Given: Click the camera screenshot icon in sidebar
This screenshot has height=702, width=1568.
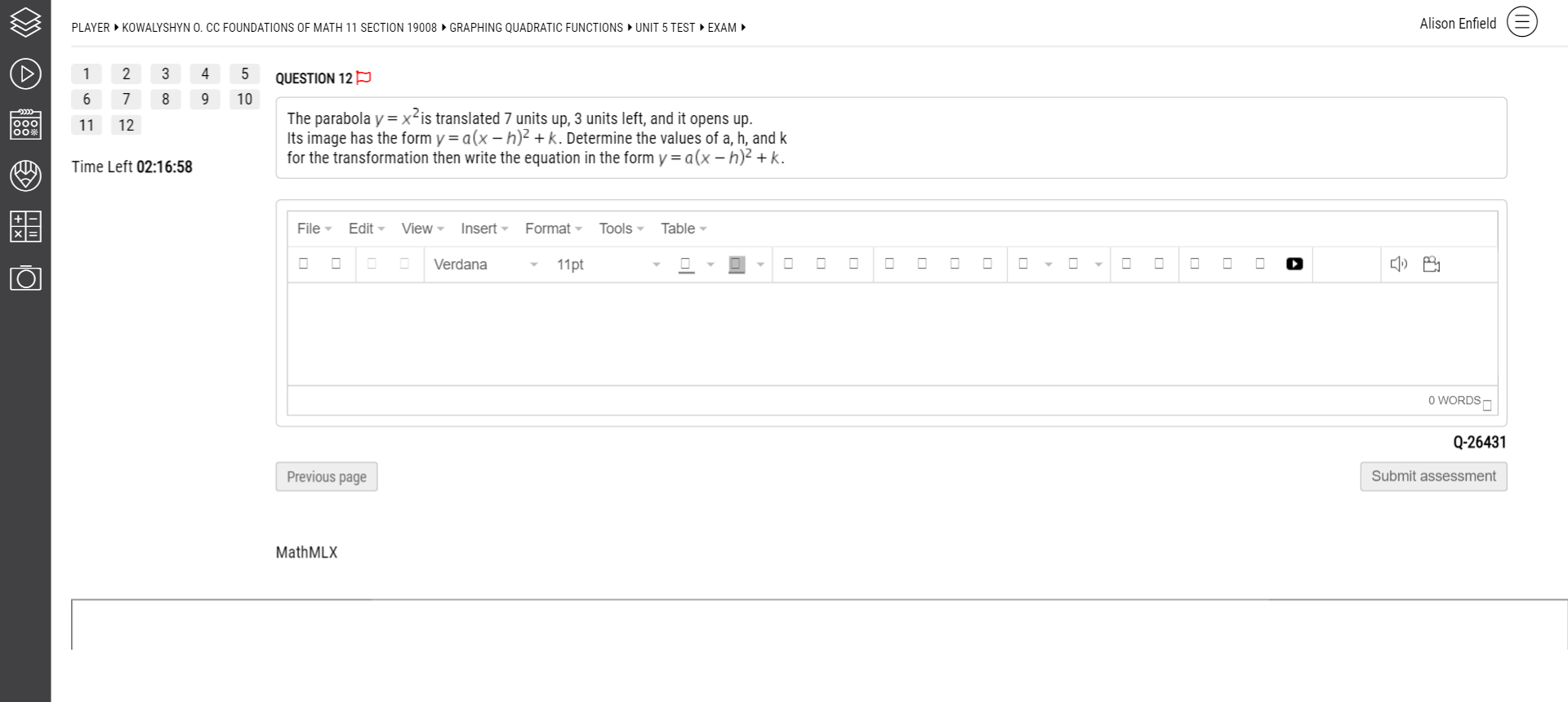Looking at the screenshot, I should coord(25,278).
